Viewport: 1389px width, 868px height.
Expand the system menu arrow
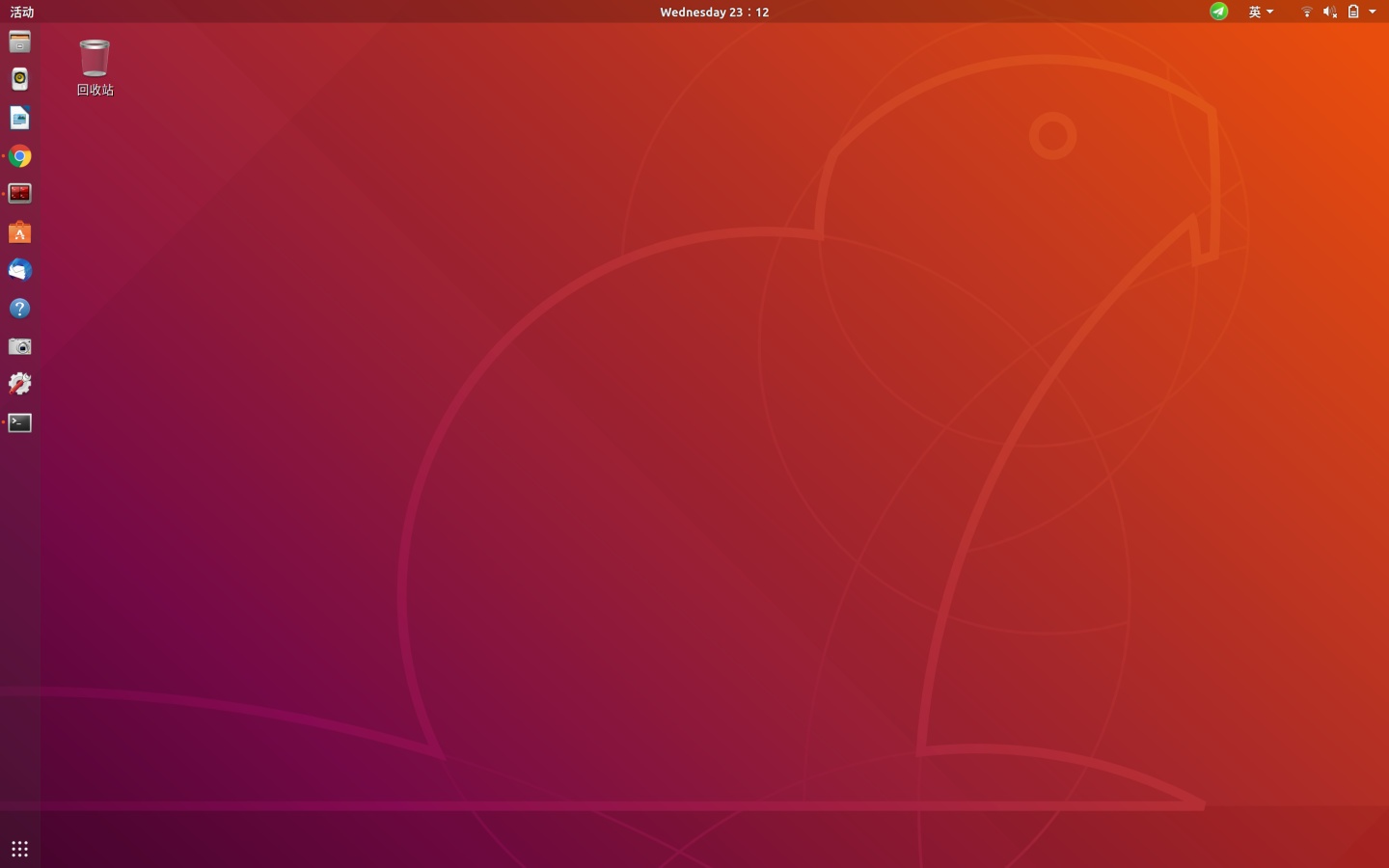[1373, 12]
